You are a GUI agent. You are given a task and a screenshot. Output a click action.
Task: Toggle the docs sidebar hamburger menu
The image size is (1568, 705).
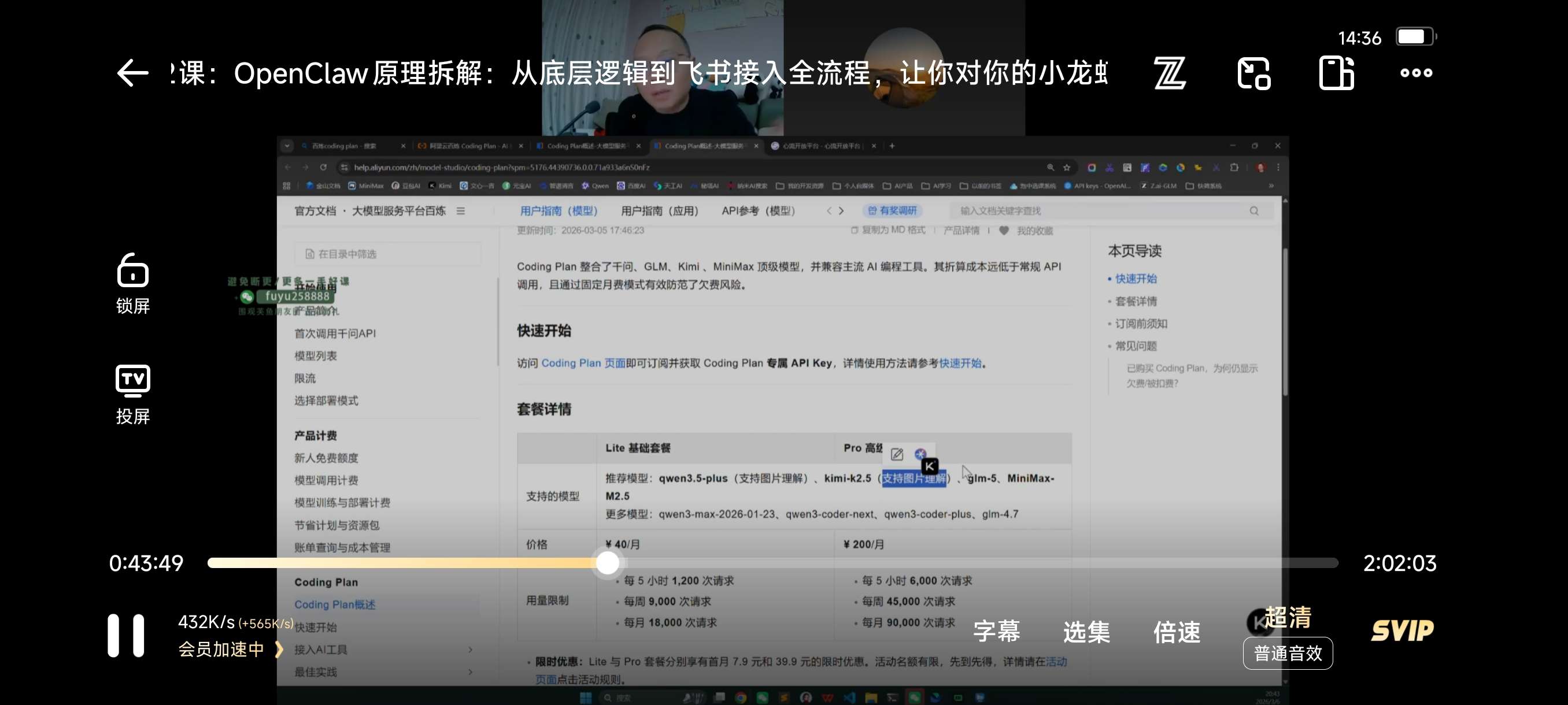[461, 210]
